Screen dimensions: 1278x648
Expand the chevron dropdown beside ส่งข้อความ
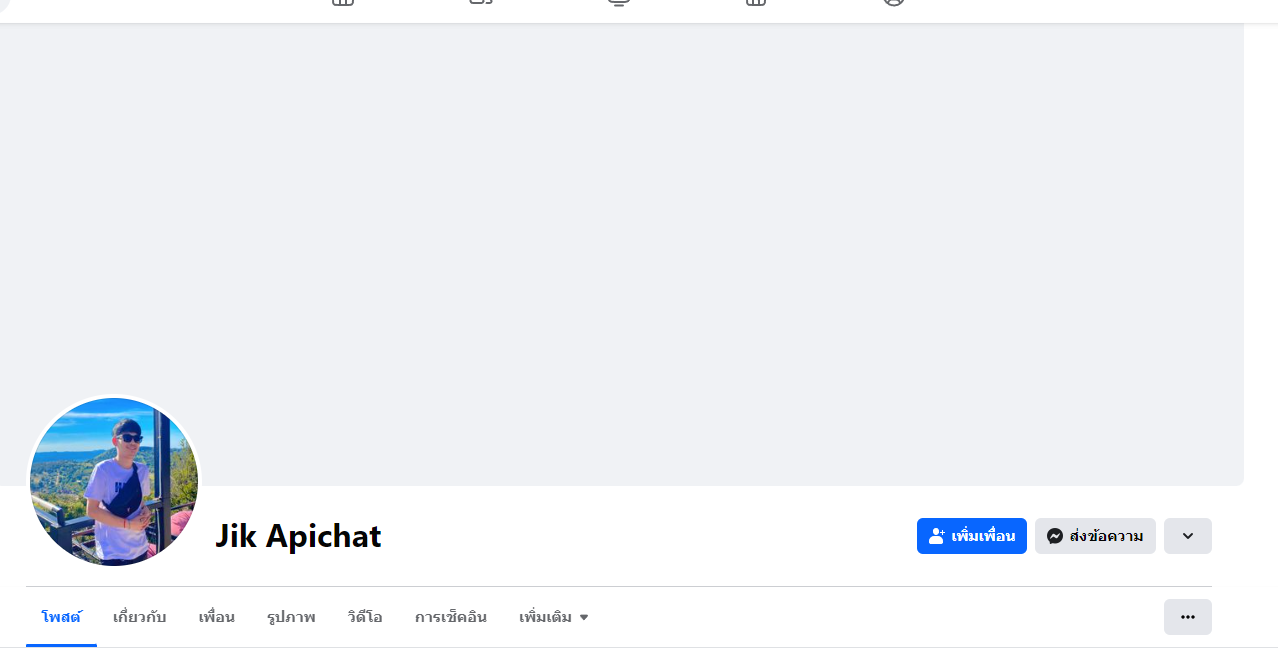[x=1188, y=536]
